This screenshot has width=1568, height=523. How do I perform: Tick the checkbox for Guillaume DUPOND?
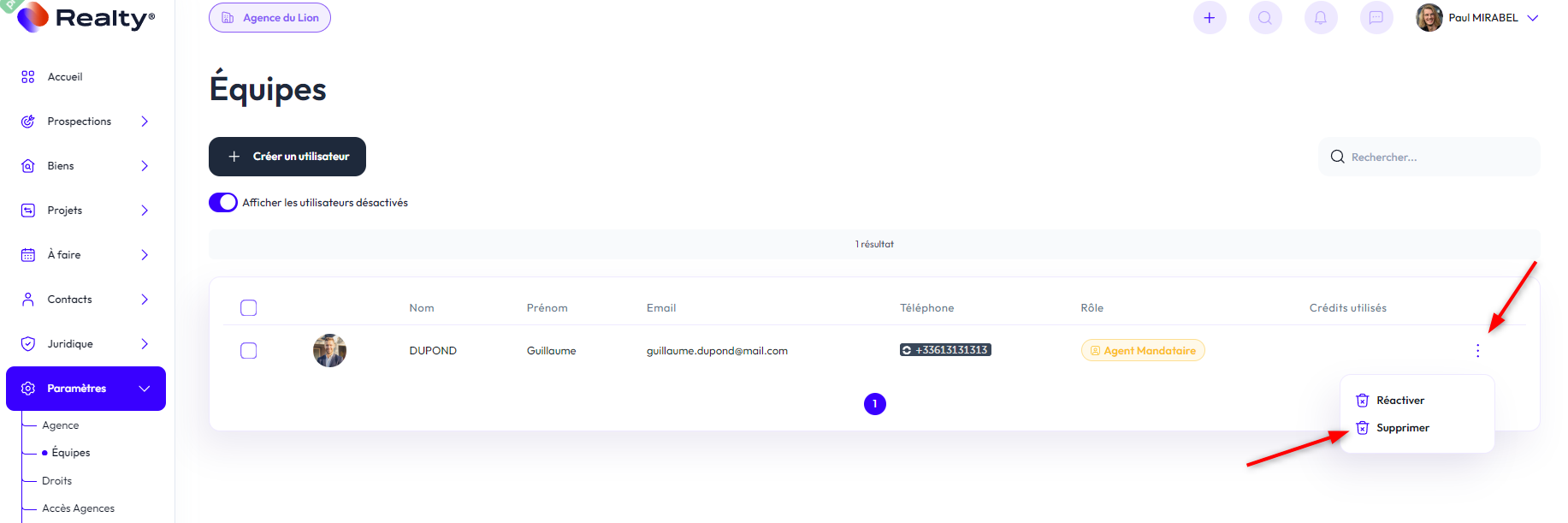[249, 351]
